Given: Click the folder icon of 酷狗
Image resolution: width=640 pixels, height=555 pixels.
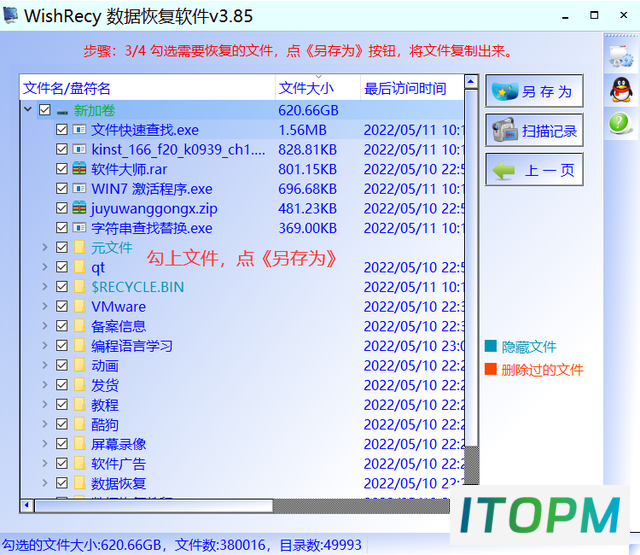Looking at the screenshot, I should [80, 423].
